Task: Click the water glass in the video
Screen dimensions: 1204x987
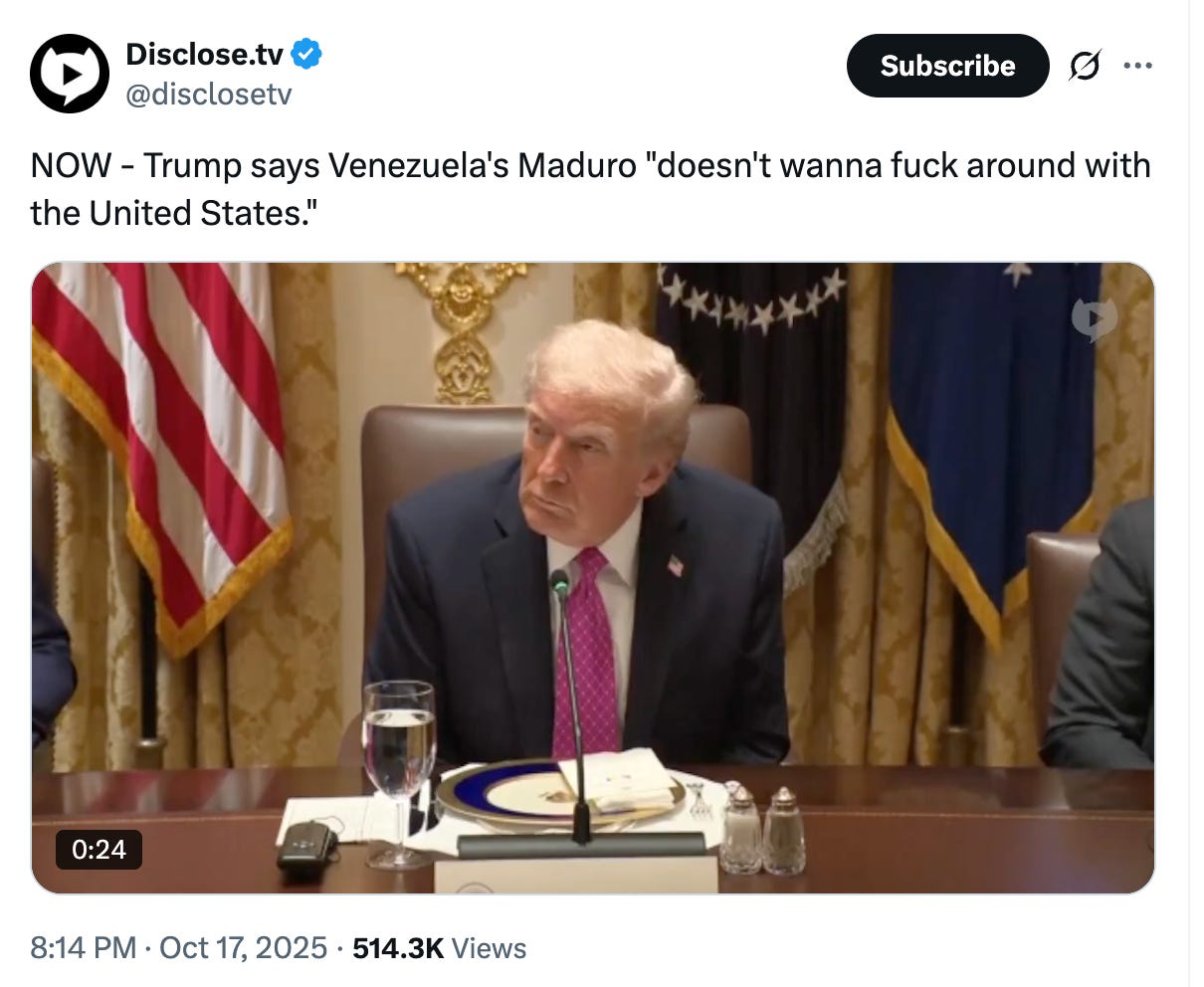Action: [x=399, y=771]
